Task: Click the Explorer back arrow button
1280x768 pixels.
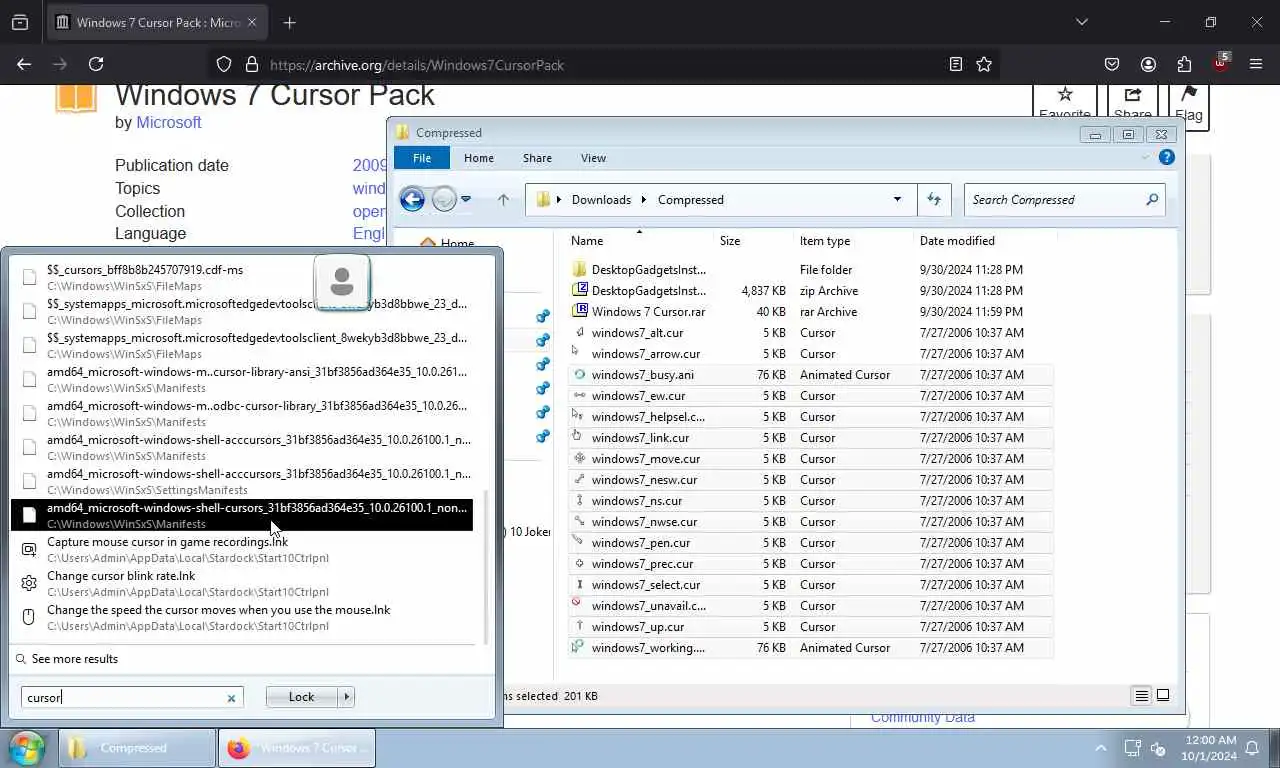Action: pyautogui.click(x=412, y=199)
